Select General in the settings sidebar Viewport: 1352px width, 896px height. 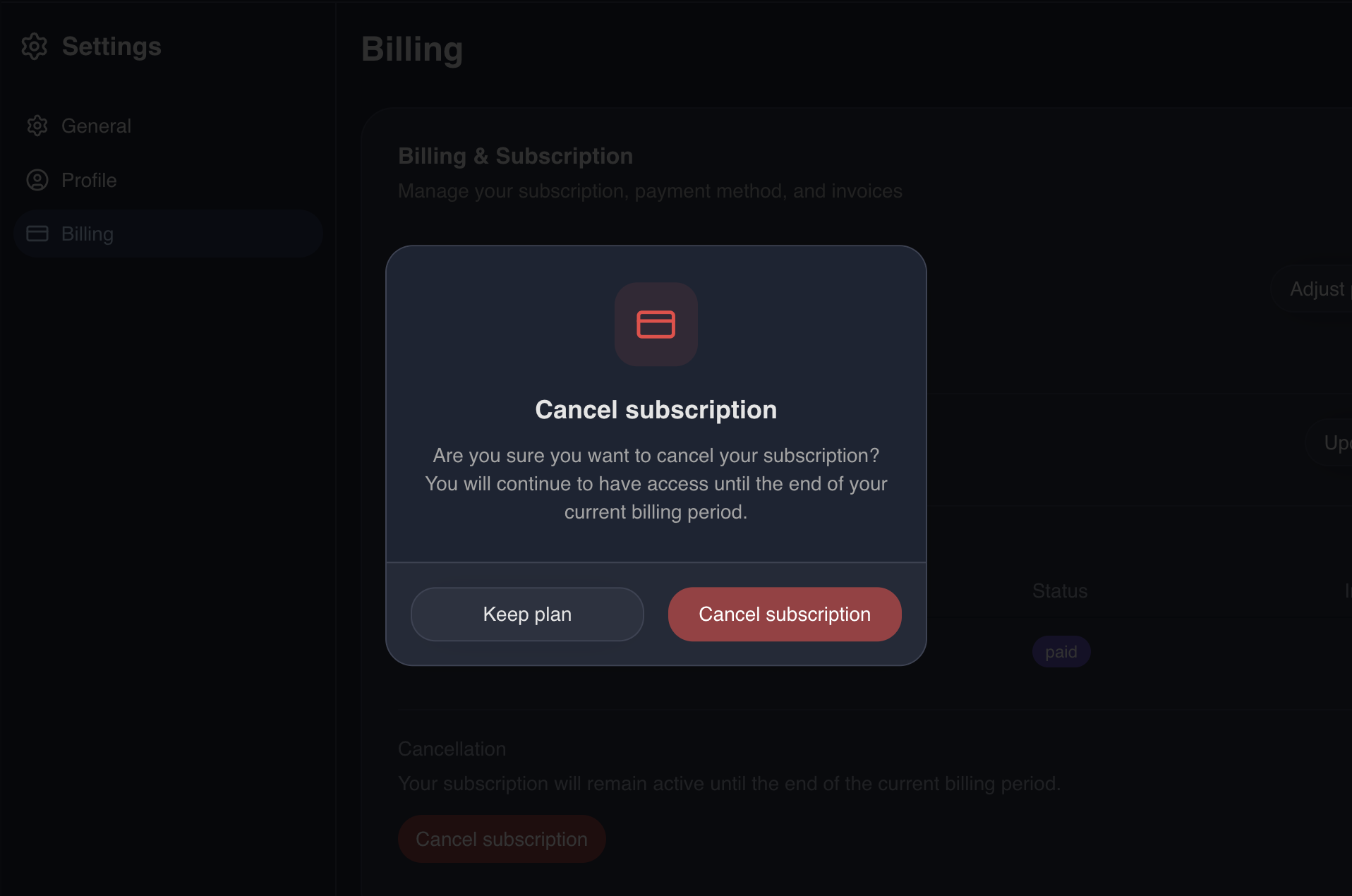click(96, 126)
